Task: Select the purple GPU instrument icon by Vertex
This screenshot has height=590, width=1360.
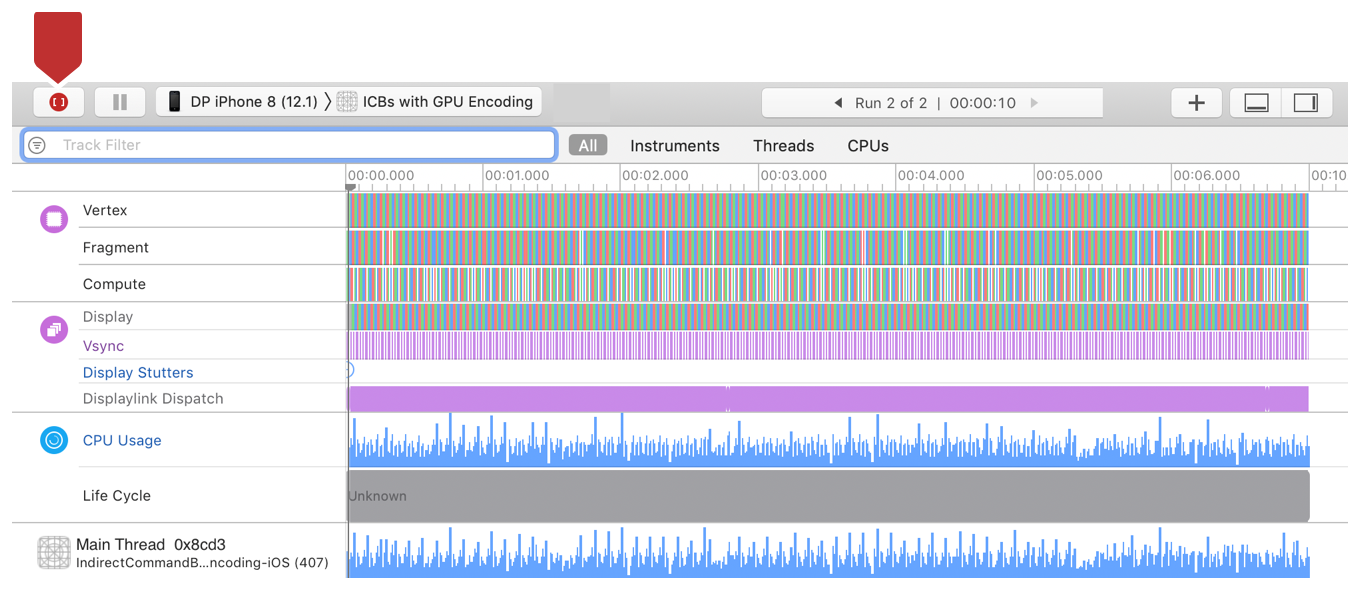Action: pos(54,219)
